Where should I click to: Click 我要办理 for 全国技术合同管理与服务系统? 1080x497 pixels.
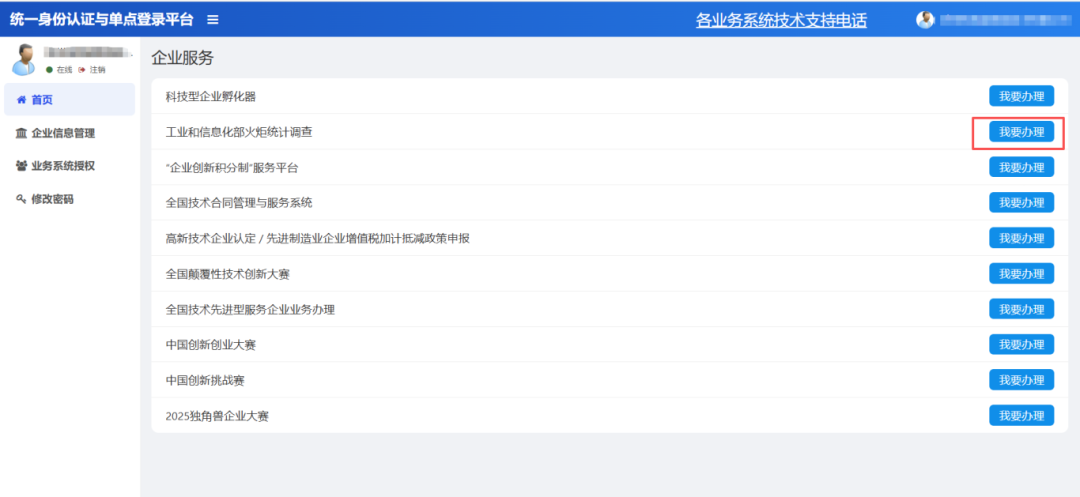(x=1021, y=202)
